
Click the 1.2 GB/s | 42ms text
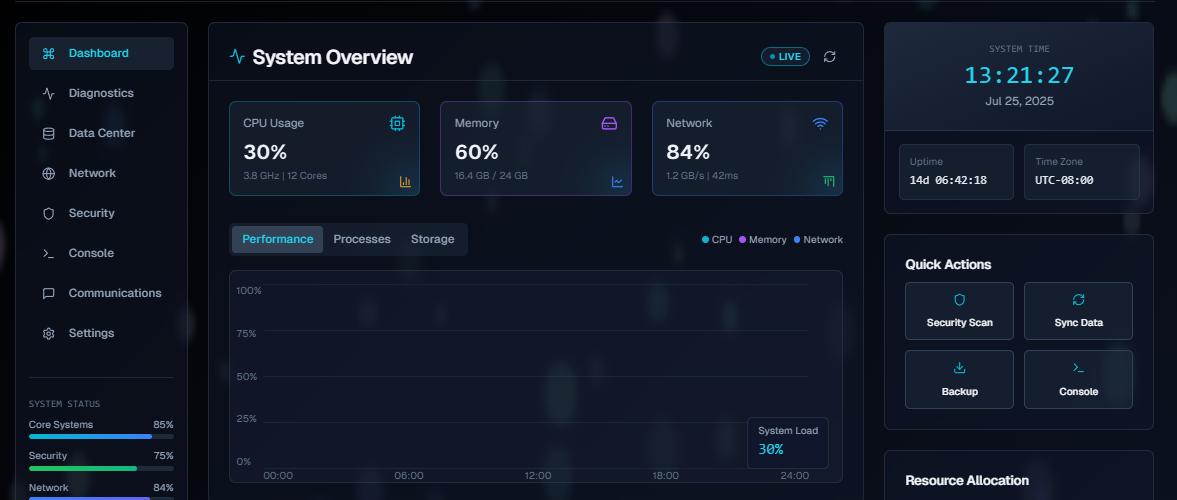703,176
